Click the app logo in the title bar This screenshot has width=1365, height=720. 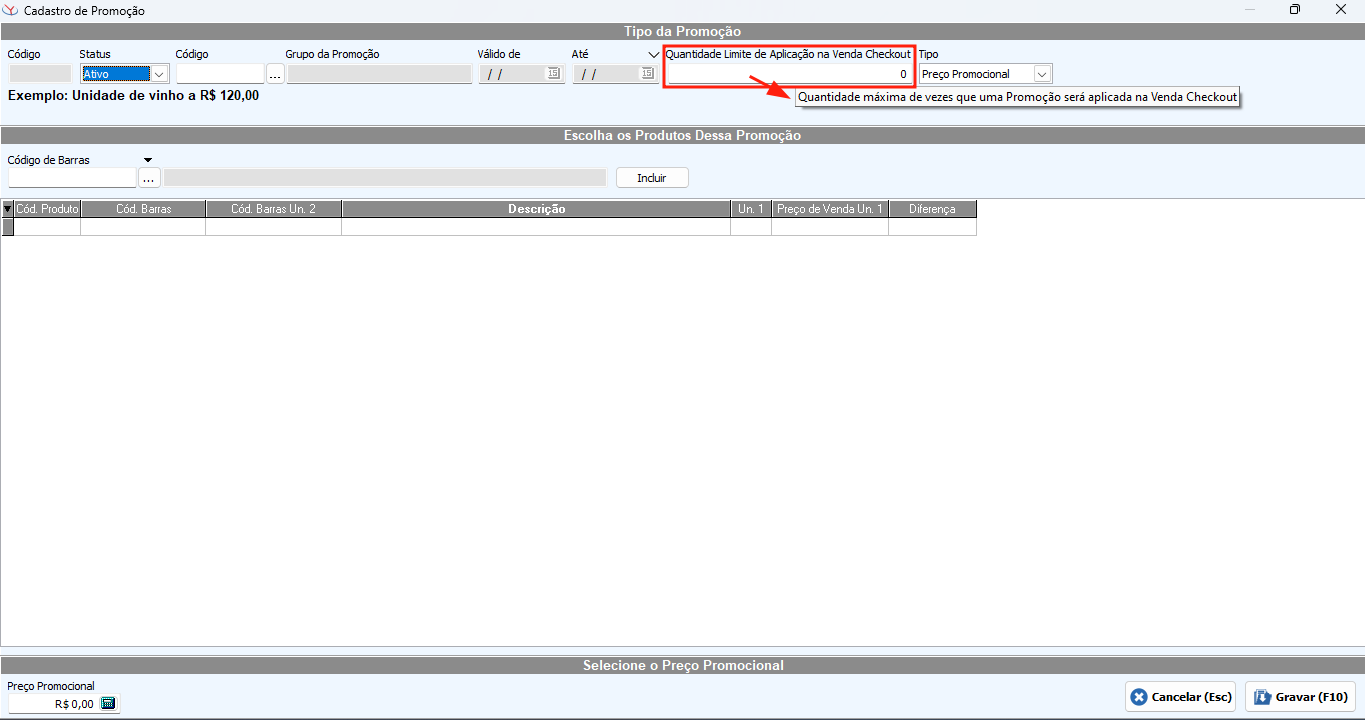11,10
